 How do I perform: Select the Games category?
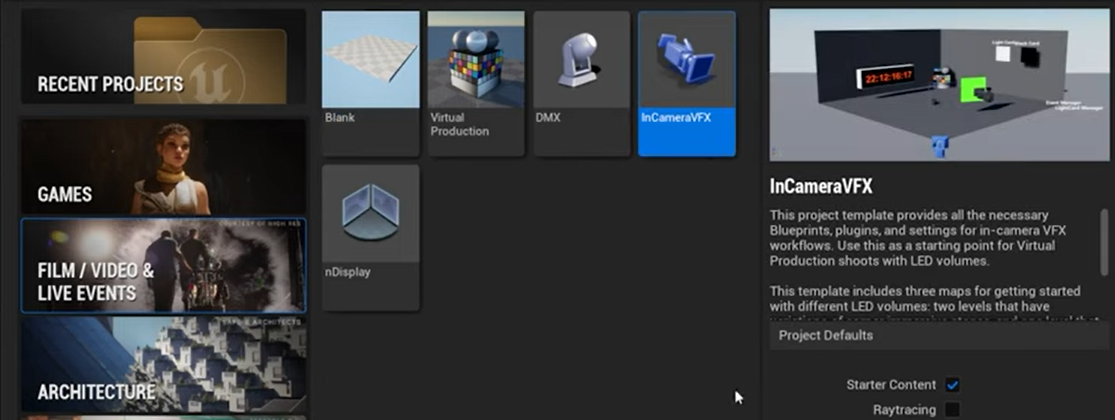(x=164, y=167)
